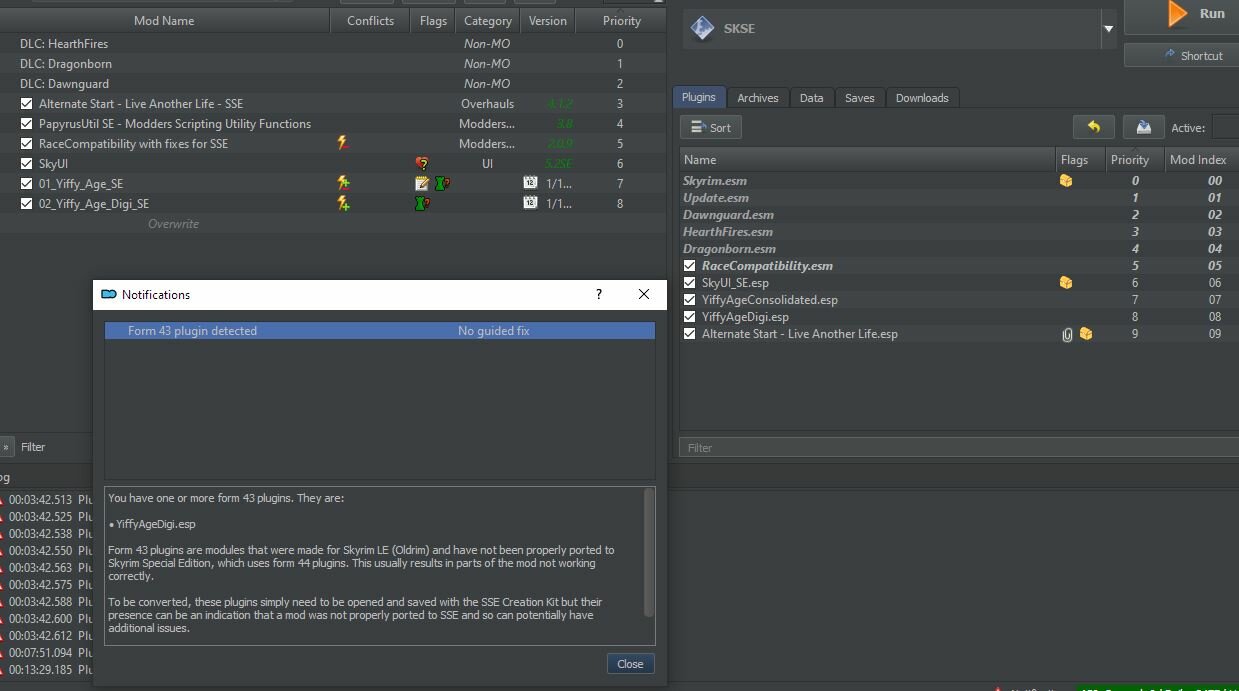Select the Dragonborn.esm plugin row
The image size is (1239, 691).
click(x=958, y=249)
